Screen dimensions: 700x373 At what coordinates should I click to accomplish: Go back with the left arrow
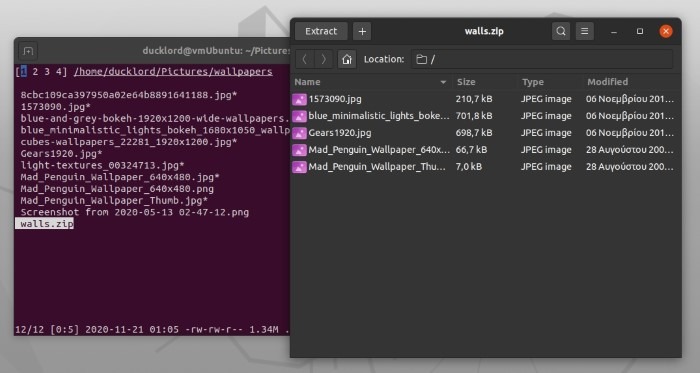coord(305,59)
